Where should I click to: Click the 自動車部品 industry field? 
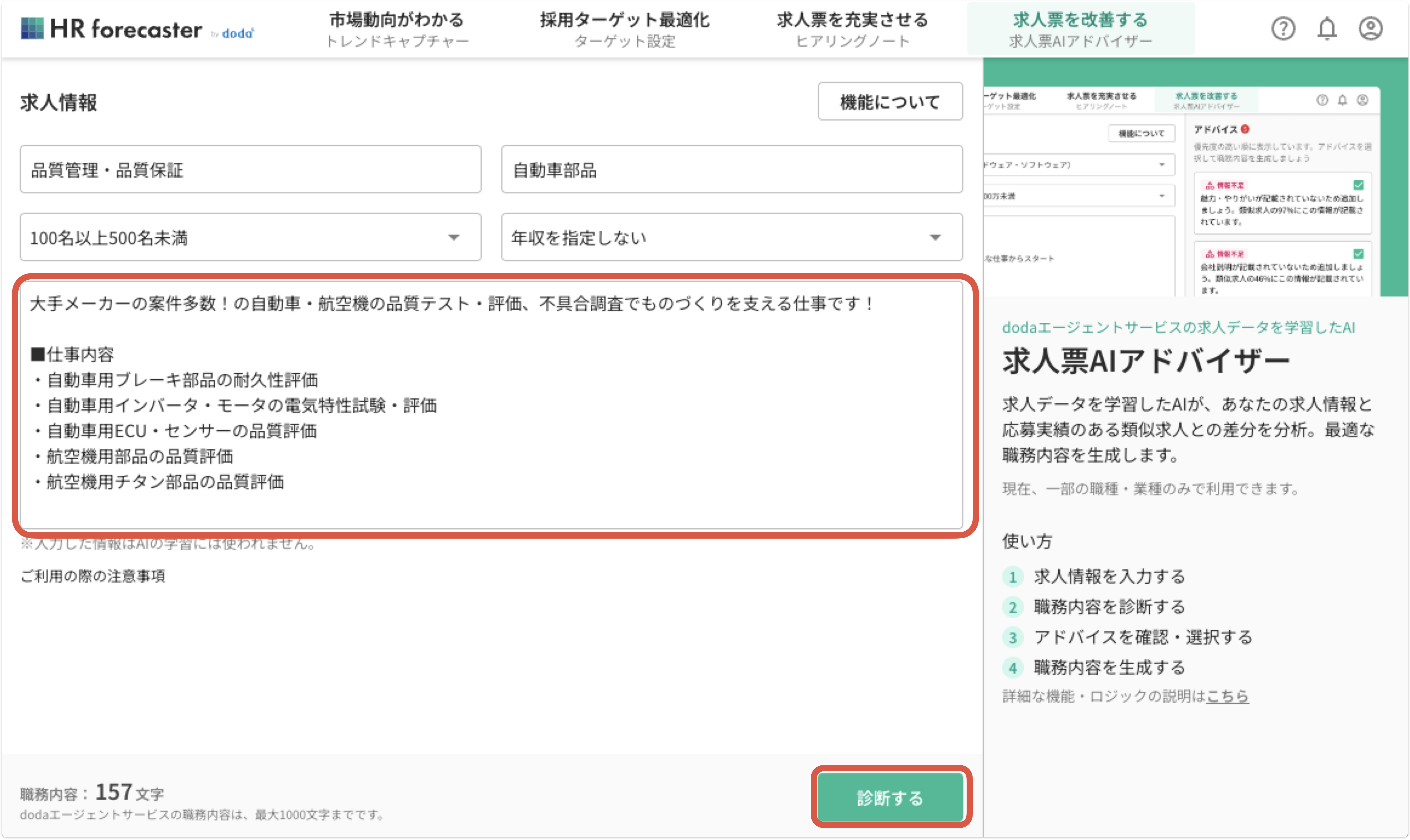(731, 170)
